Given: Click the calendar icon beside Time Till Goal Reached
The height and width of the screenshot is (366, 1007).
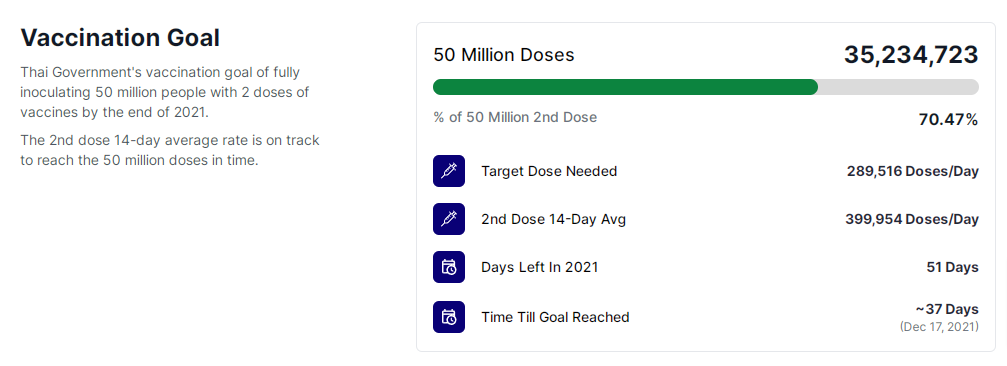Looking at the screenshot, I should tap(448, 317).
